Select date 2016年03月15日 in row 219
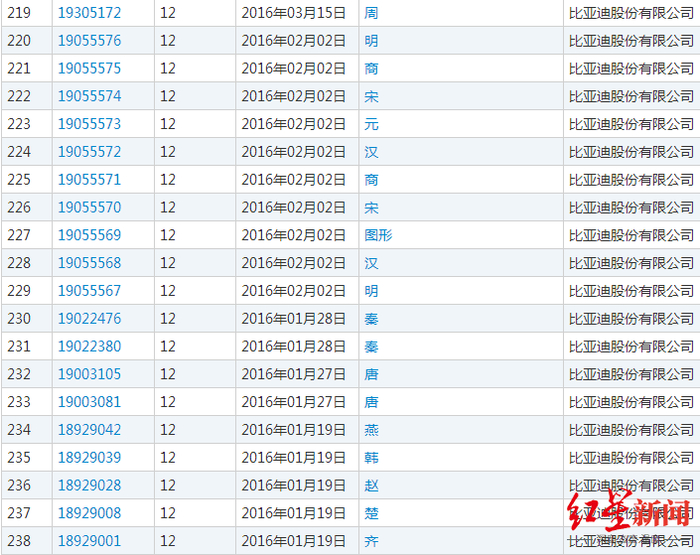This screenshot has height=555, width=700. (x=294, y=13)
